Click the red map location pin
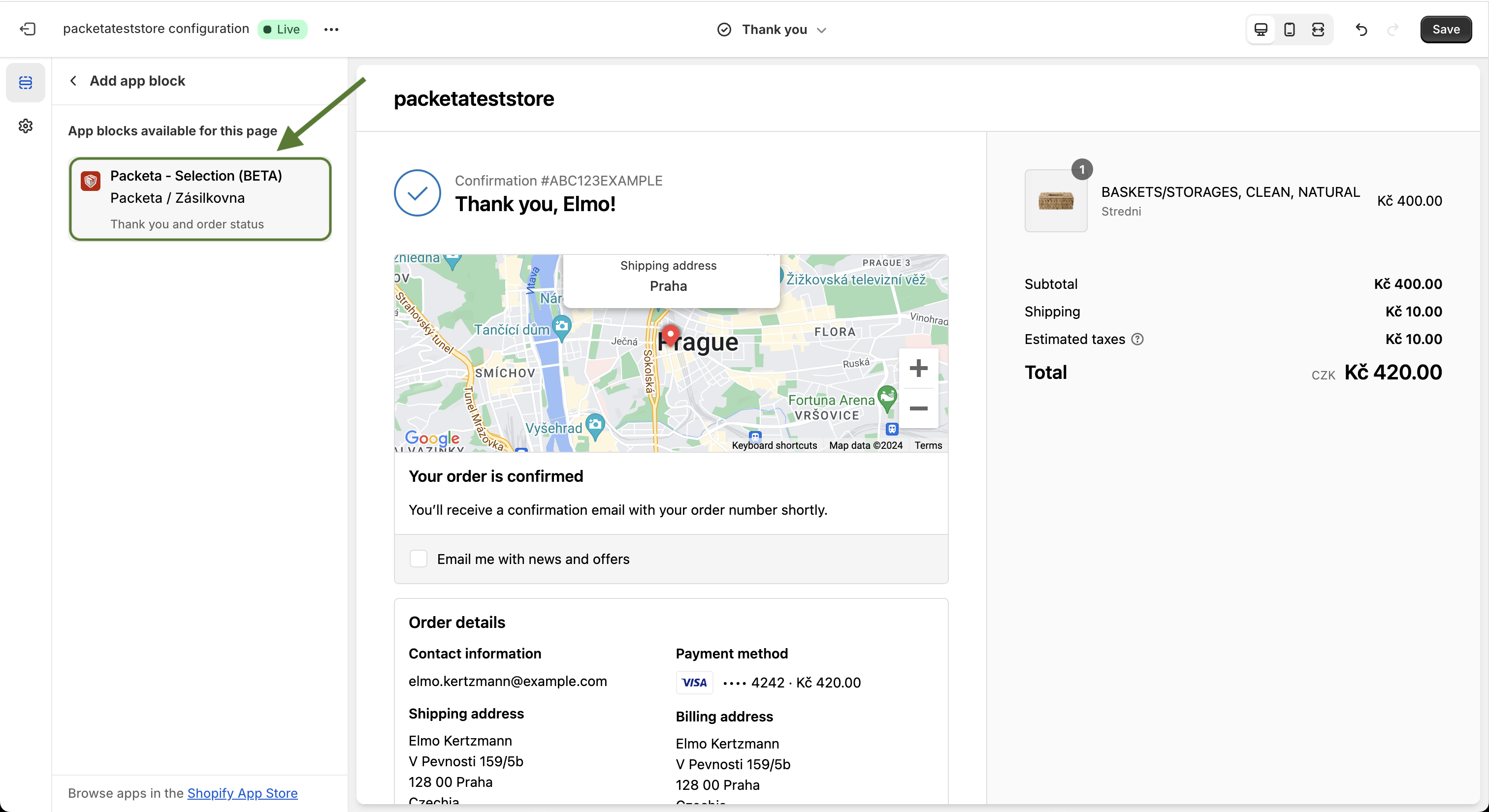The image size is (1489, 812). [670, 335]
